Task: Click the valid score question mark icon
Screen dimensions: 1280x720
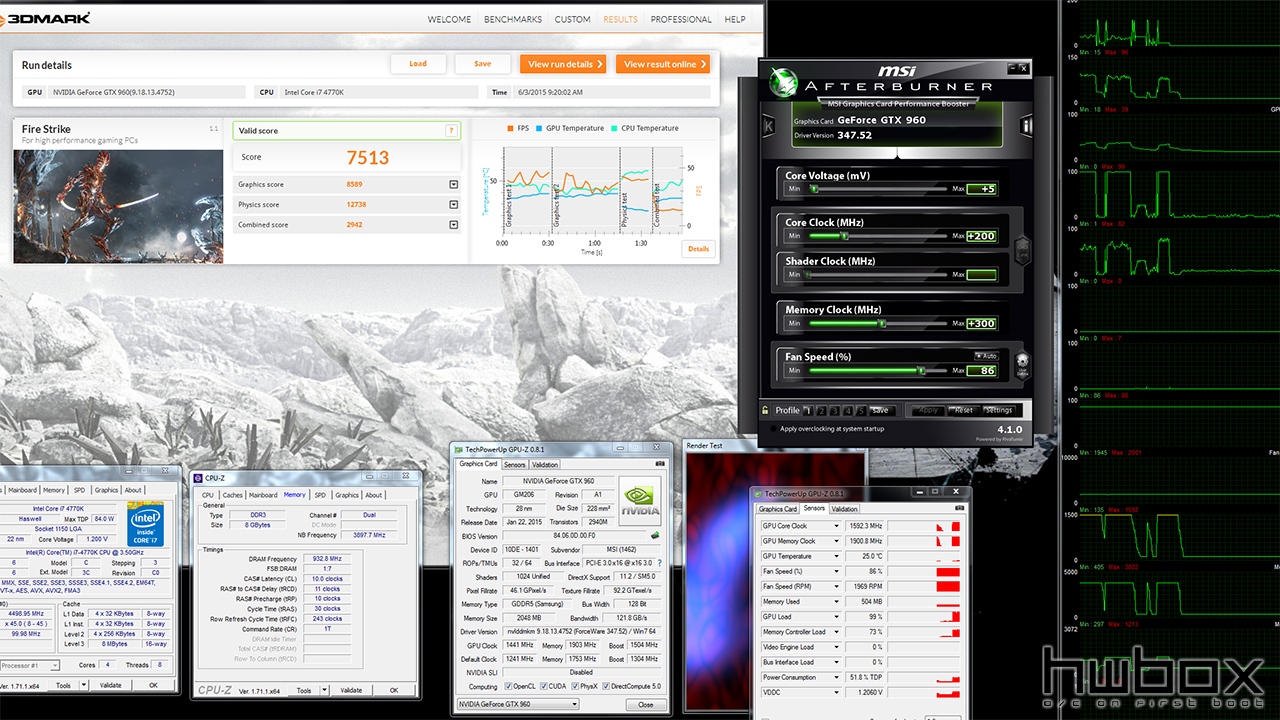Action: [452, 131]
